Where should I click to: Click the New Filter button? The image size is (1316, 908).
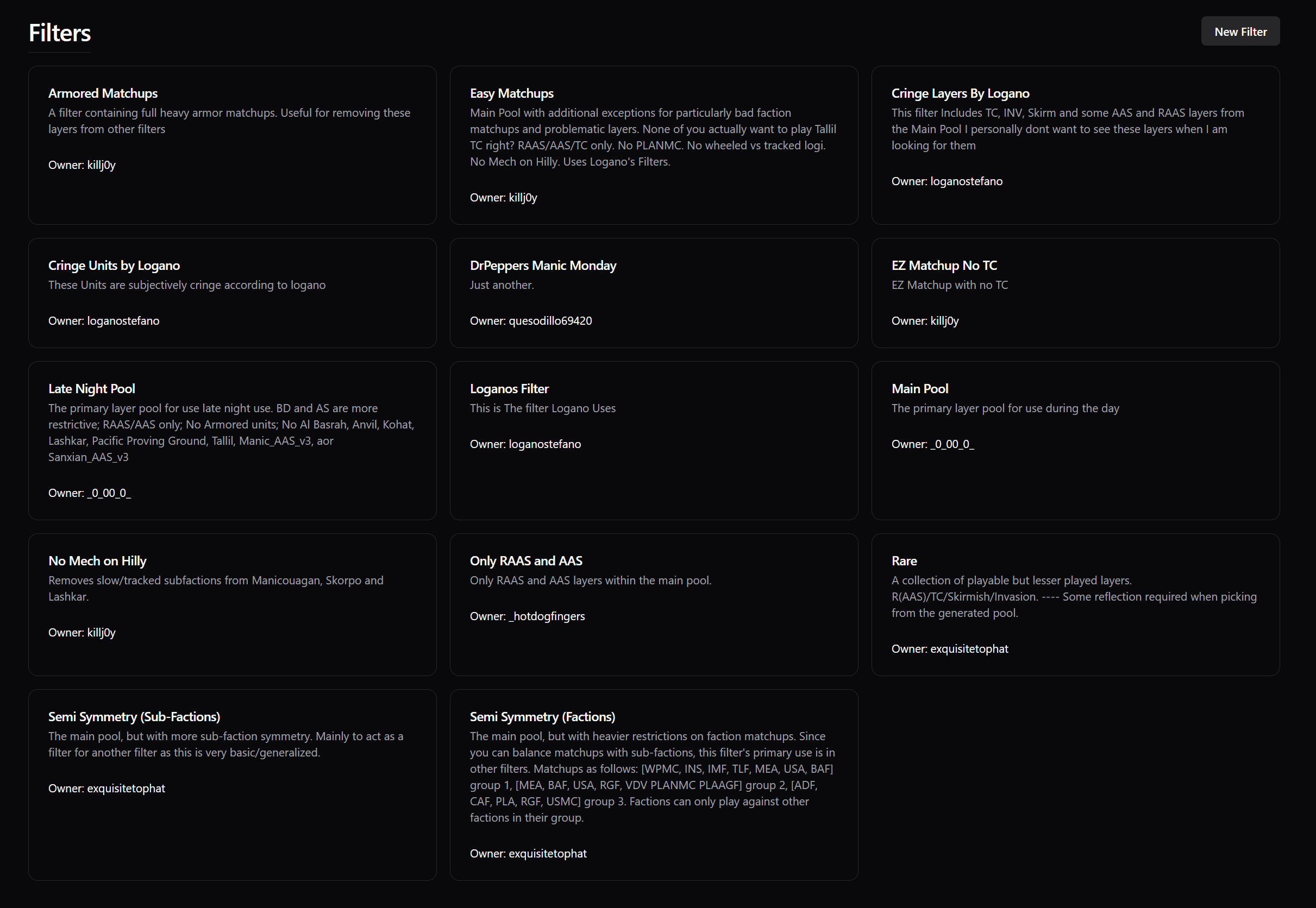point(1240,31)
